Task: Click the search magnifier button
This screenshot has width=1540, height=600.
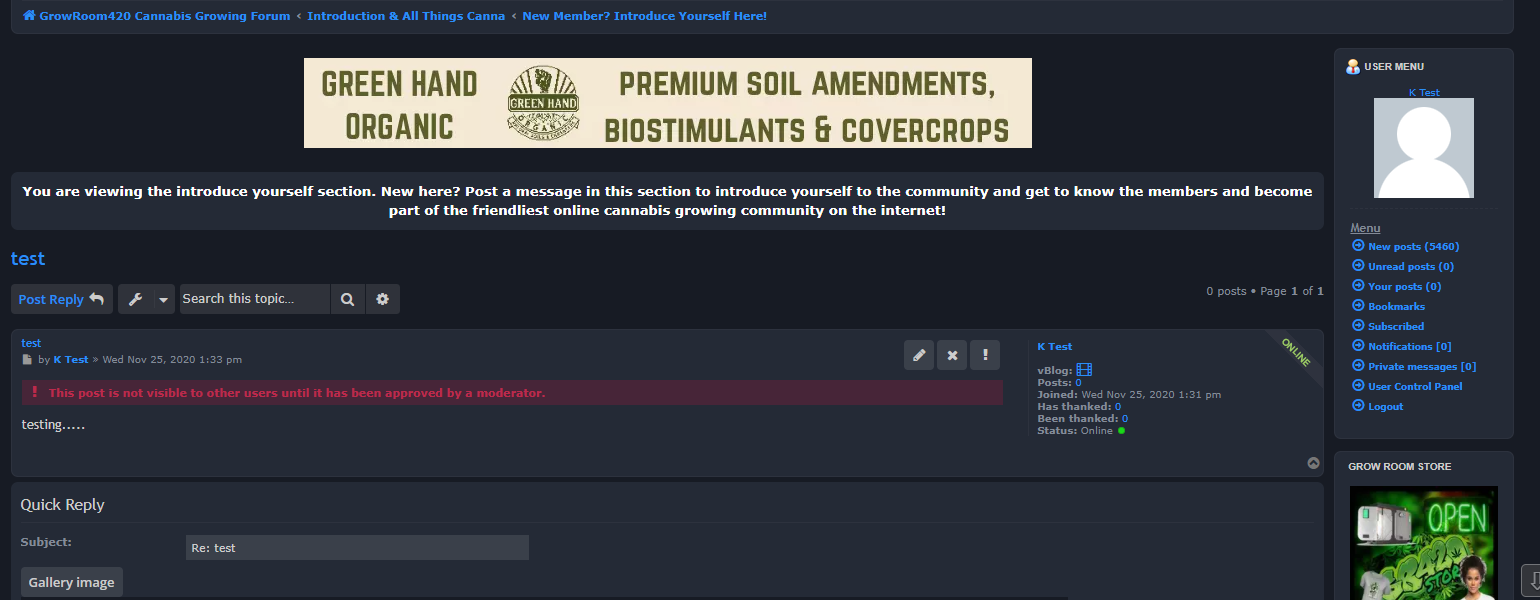Action: click(347, 299)
